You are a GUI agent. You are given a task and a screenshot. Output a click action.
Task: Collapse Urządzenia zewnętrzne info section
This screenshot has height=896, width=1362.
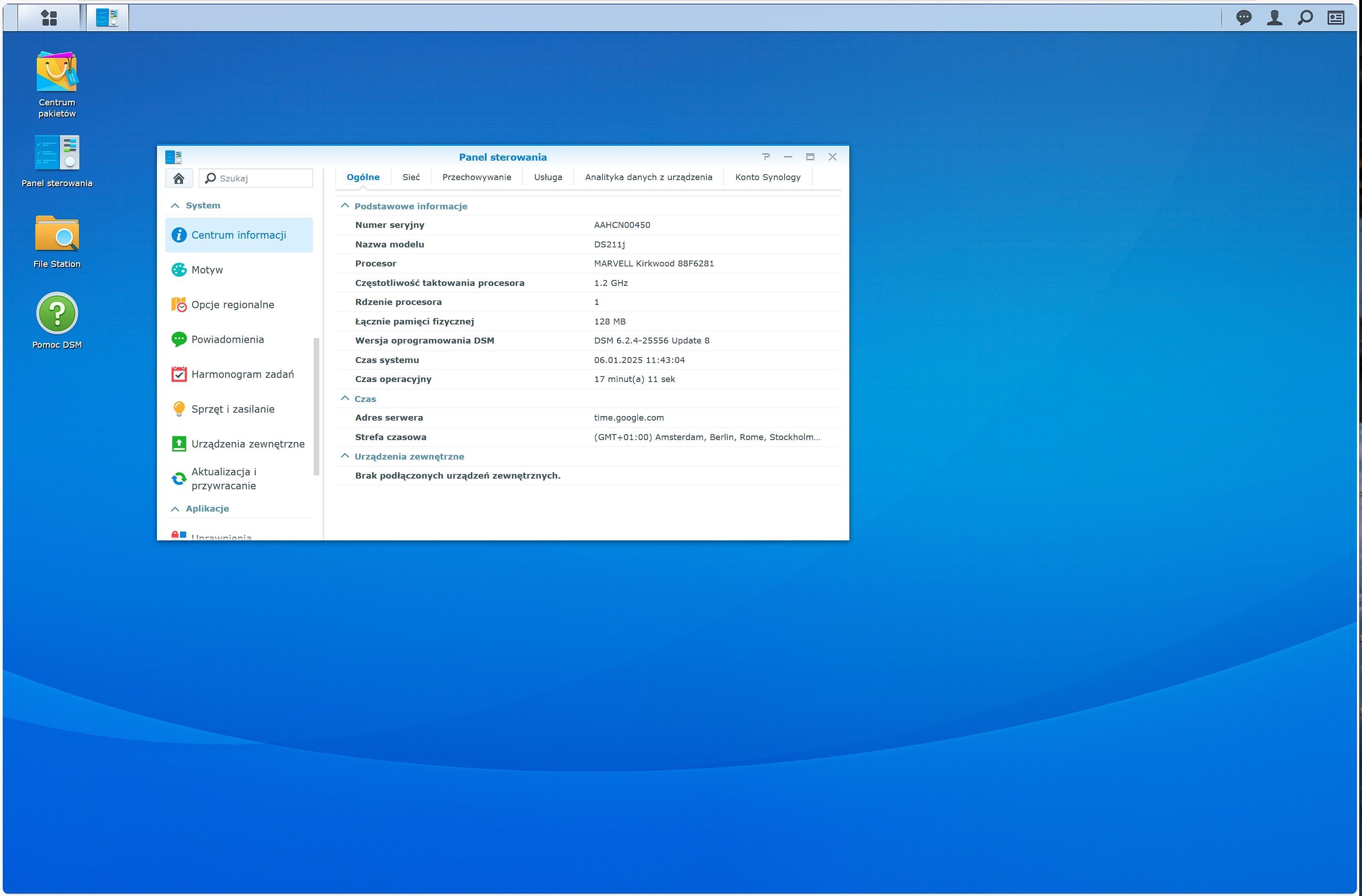tap(345, 456)
